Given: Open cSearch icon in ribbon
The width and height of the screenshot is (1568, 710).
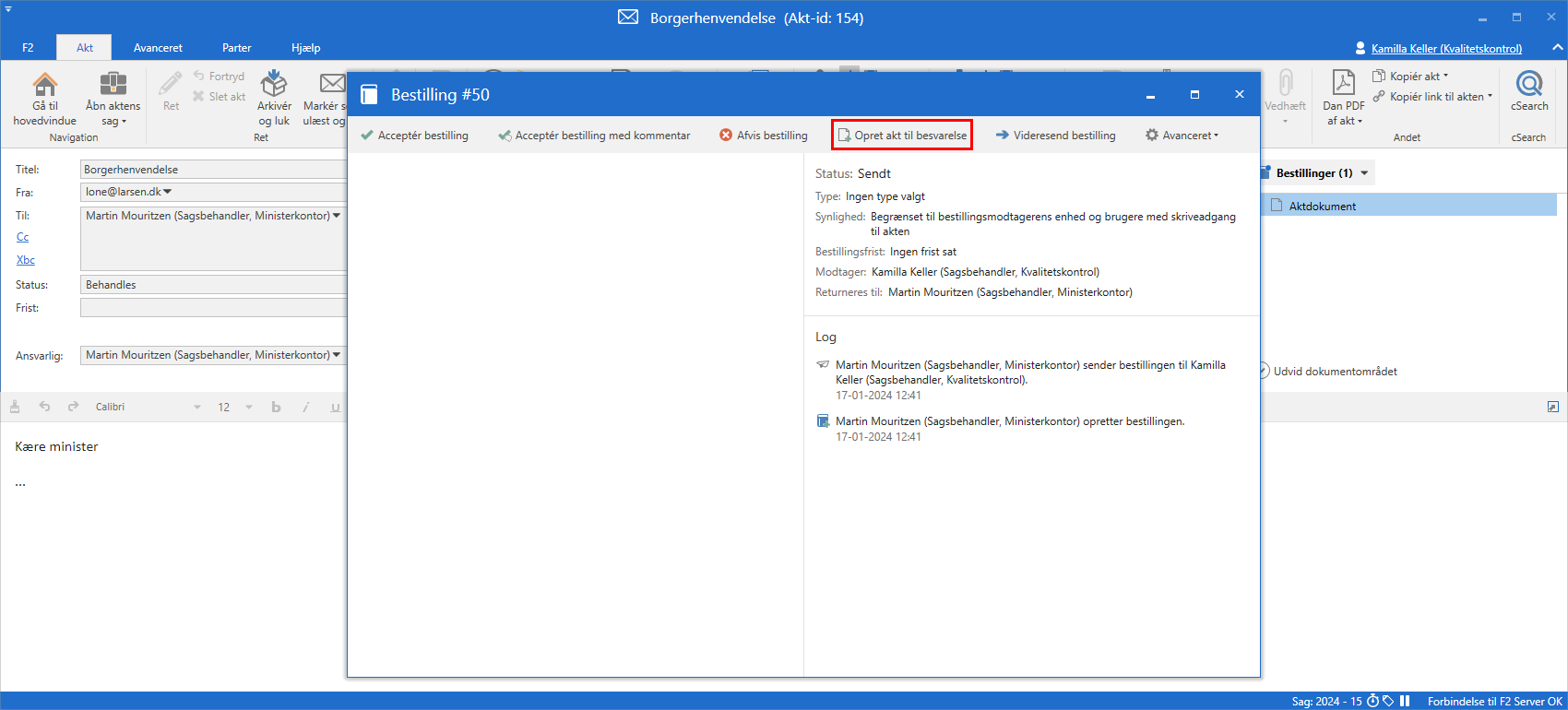Looking at the screenshot, I should (x=1528, y=85).
